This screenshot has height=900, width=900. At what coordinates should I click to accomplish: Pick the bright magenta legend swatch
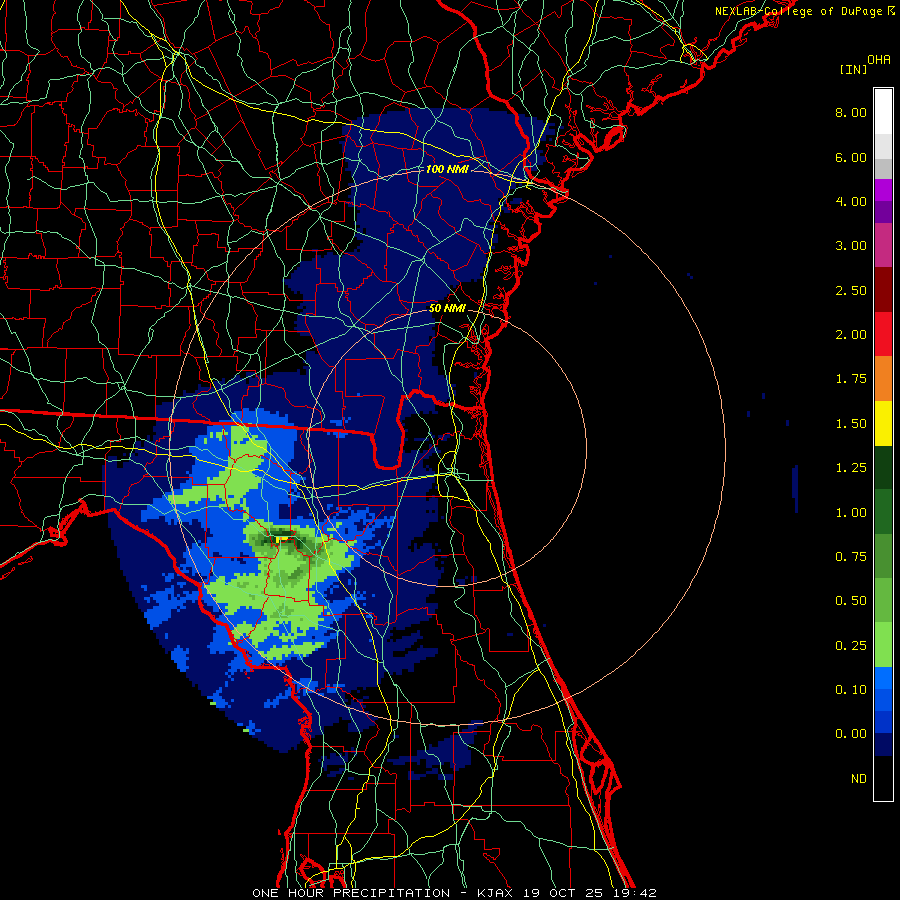point(883,190)
